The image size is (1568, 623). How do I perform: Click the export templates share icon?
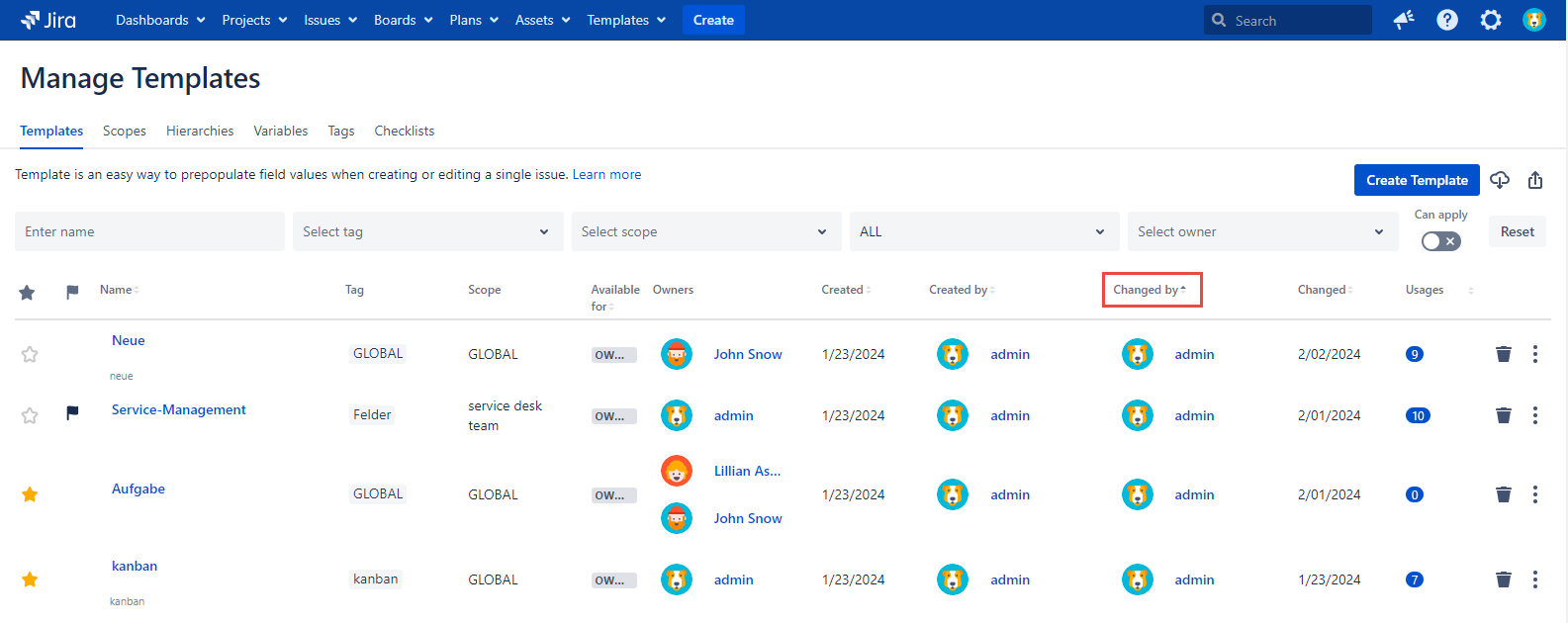coord(1535,180)
